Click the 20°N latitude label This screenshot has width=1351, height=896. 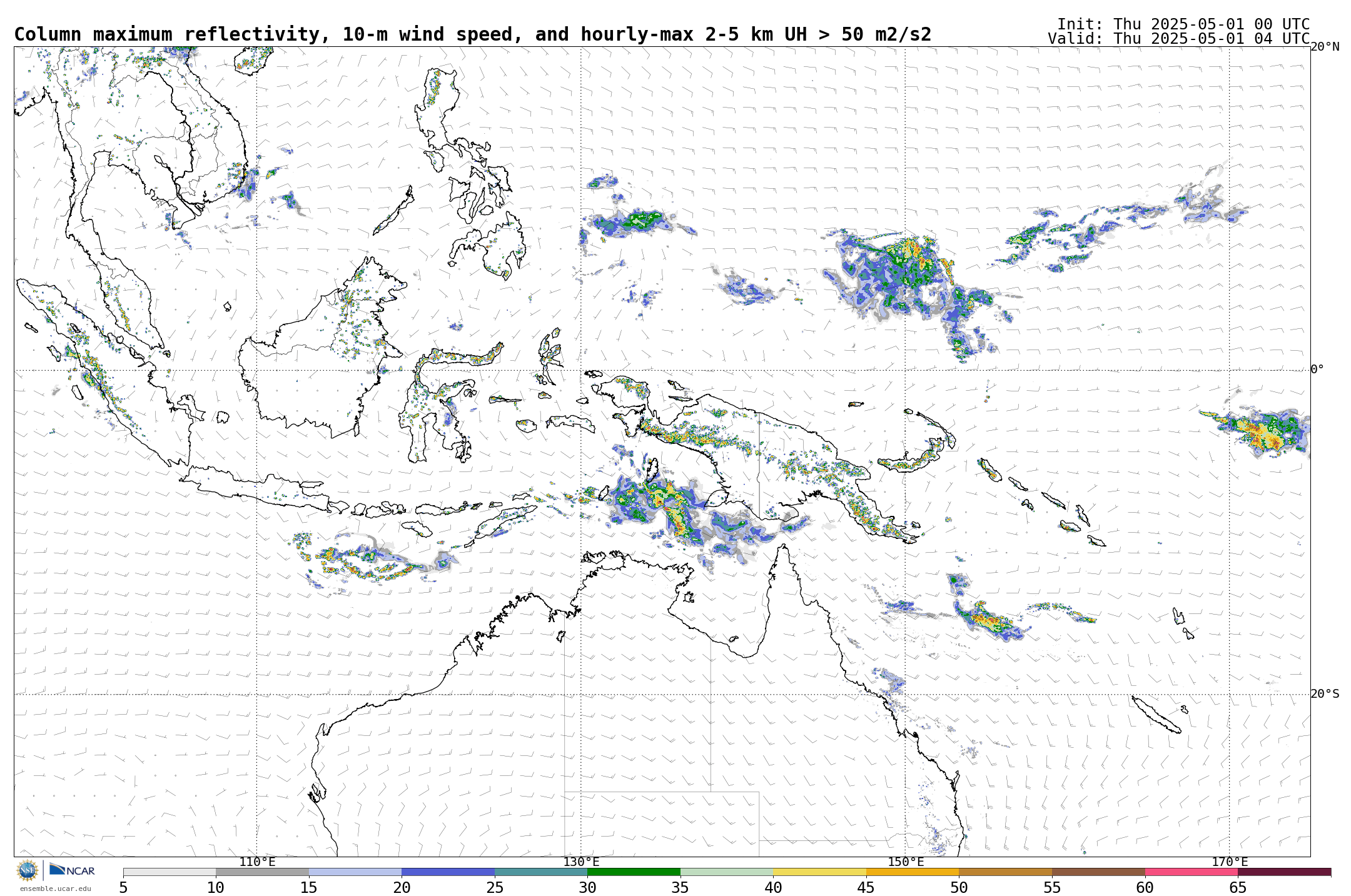click(x=1325, y=47)
